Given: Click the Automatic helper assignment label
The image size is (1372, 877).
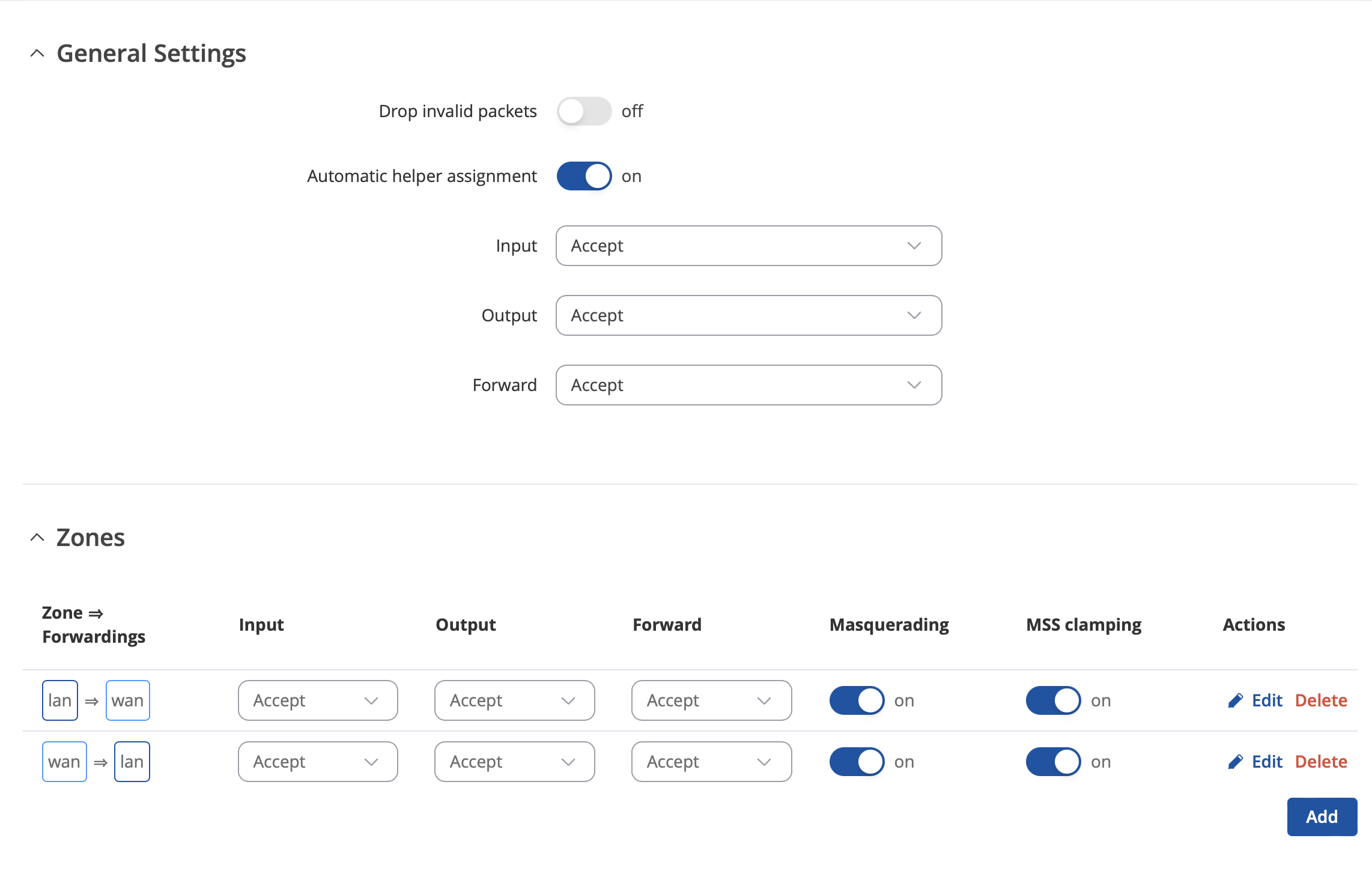Looking at the screenshot, I should [x=422, y=176].
